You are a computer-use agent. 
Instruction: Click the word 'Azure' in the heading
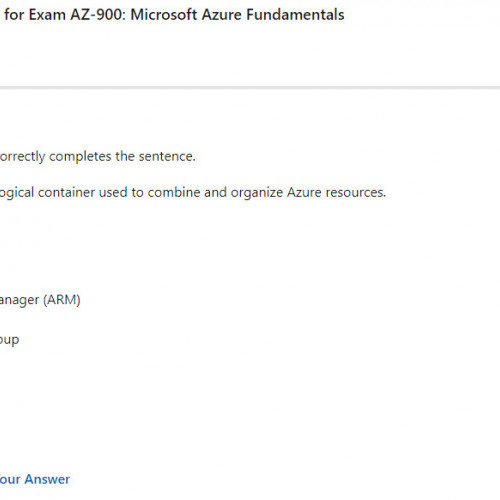pyautogui.click(x=222, y=15)
